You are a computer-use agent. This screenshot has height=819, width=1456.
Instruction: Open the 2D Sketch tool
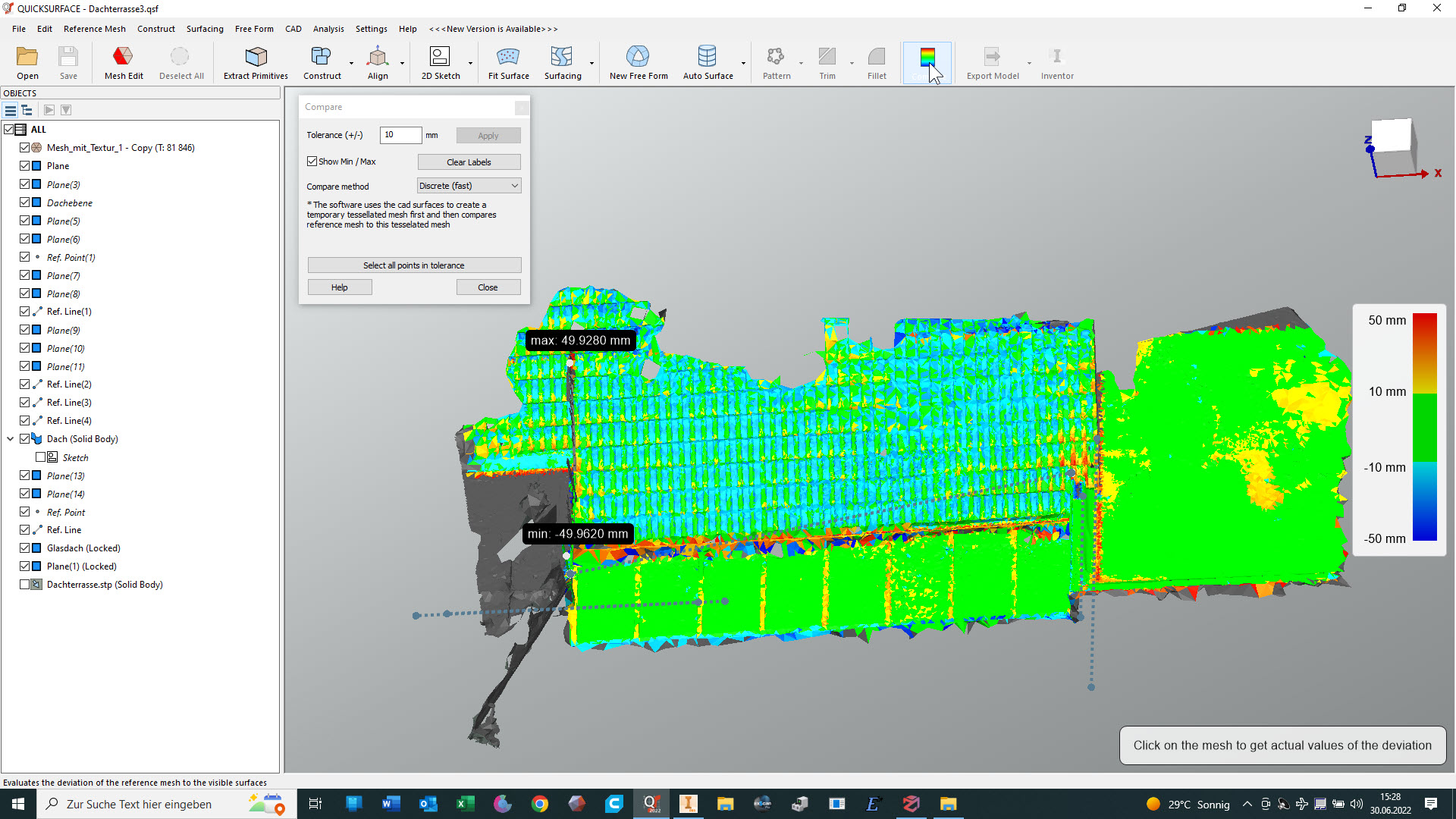[x=440, y=62]
